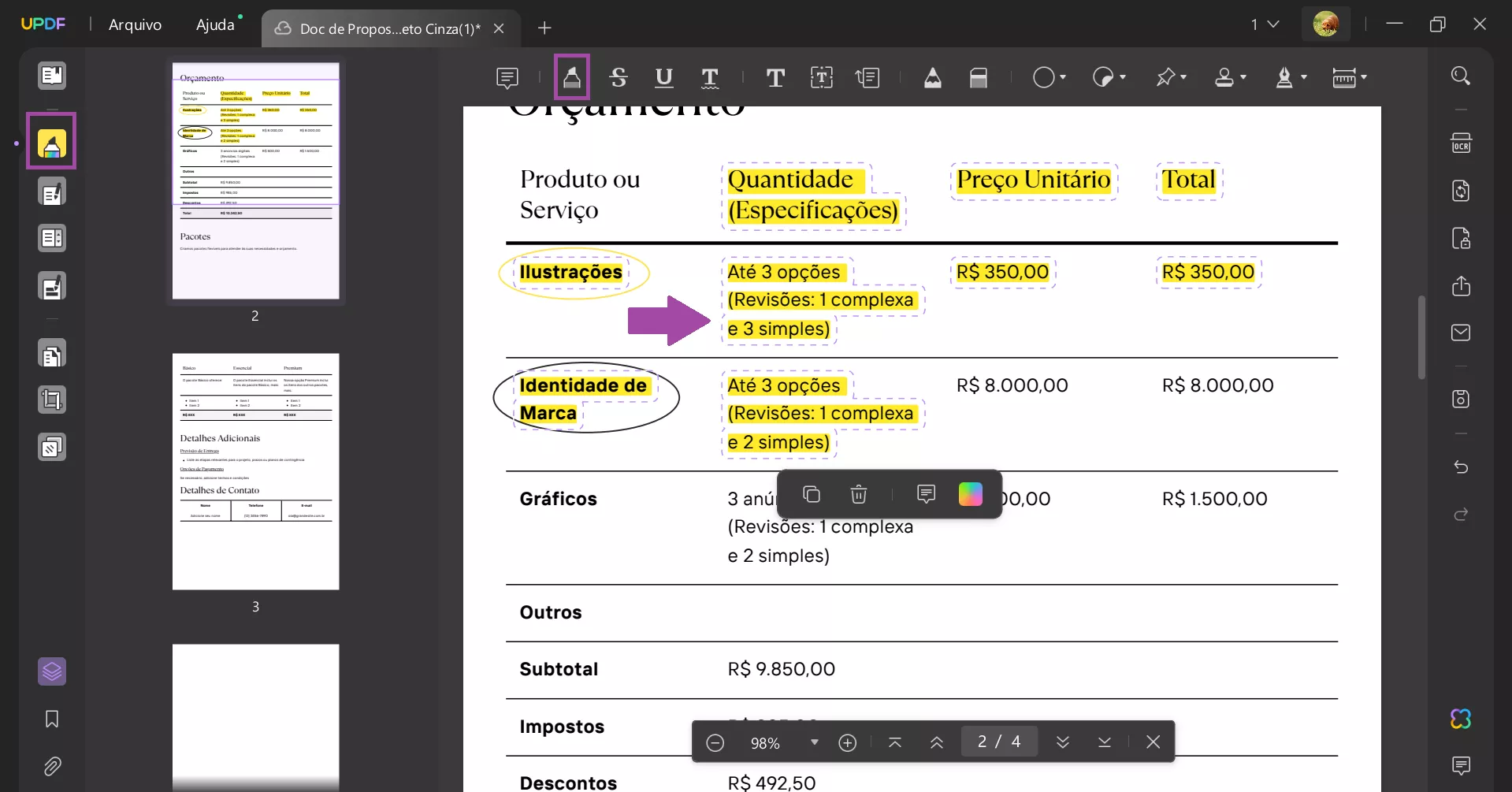1512x792 pixels.
Task: Click the highlighted 'Preço Unitário' header
Action: point(1034,180)
